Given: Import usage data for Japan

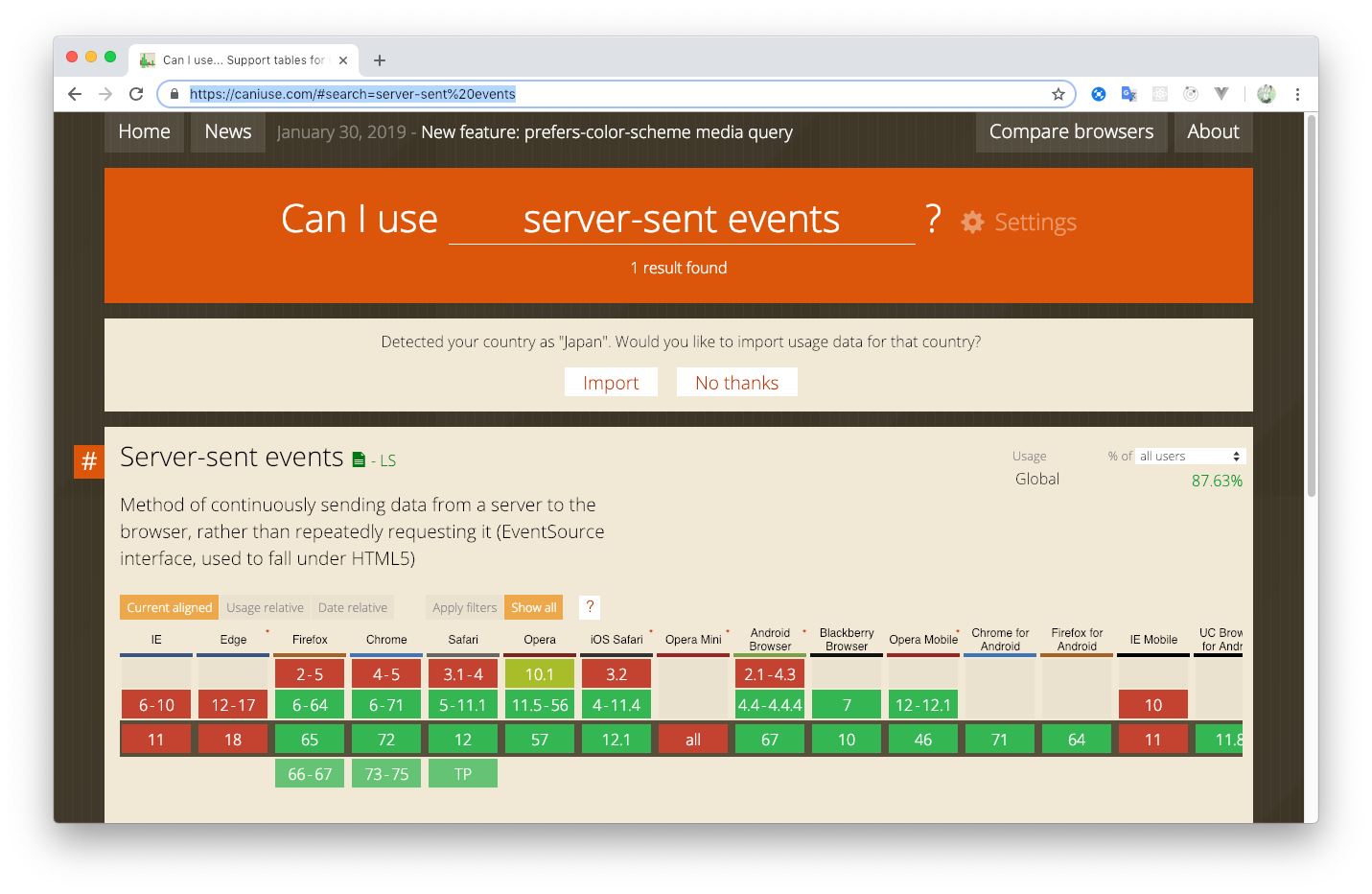Looking at the screenshot, I should point(611,383).
